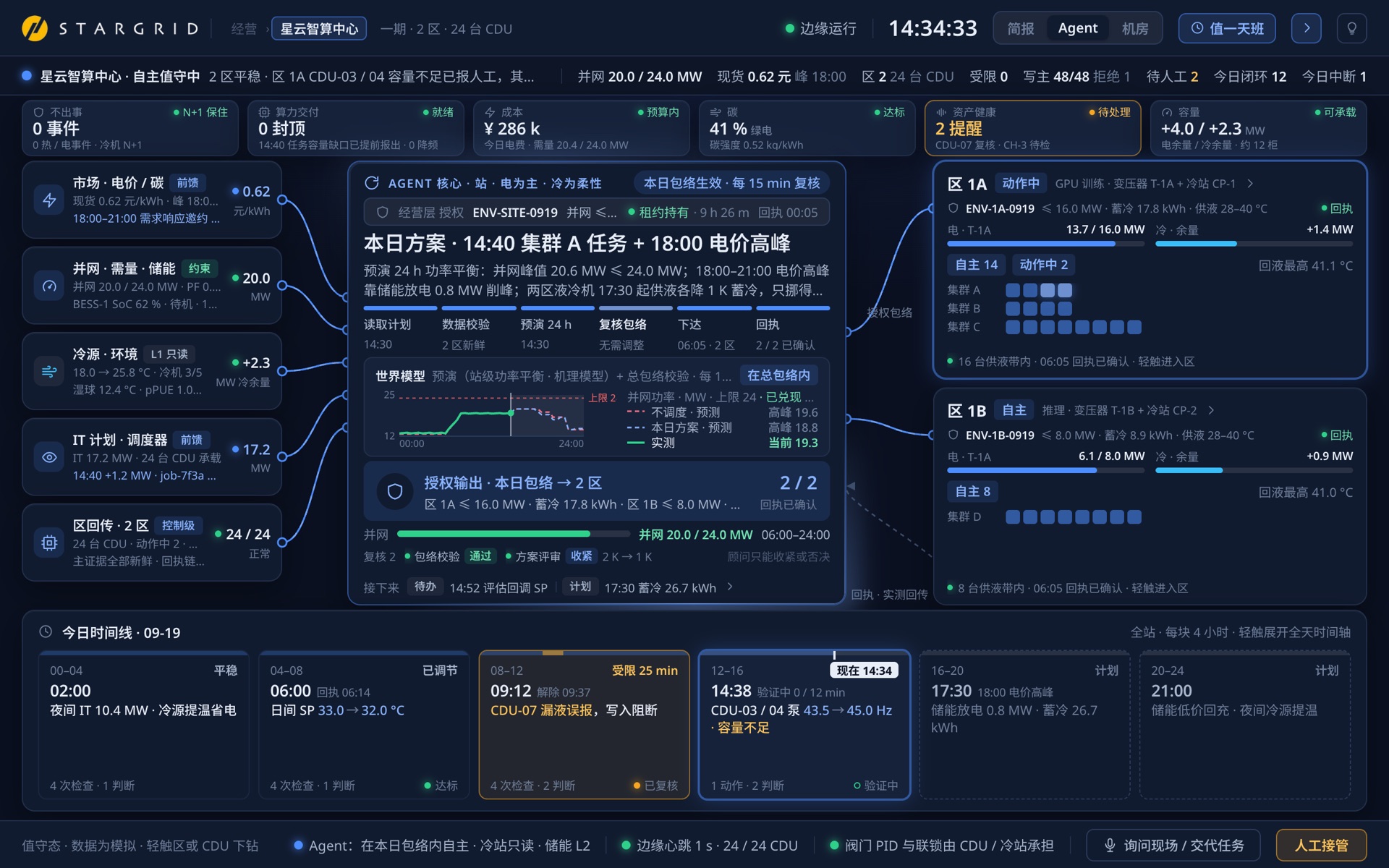Click the shield icon beside 经营层 授权

pyautogui.click(x=383, y=213)
